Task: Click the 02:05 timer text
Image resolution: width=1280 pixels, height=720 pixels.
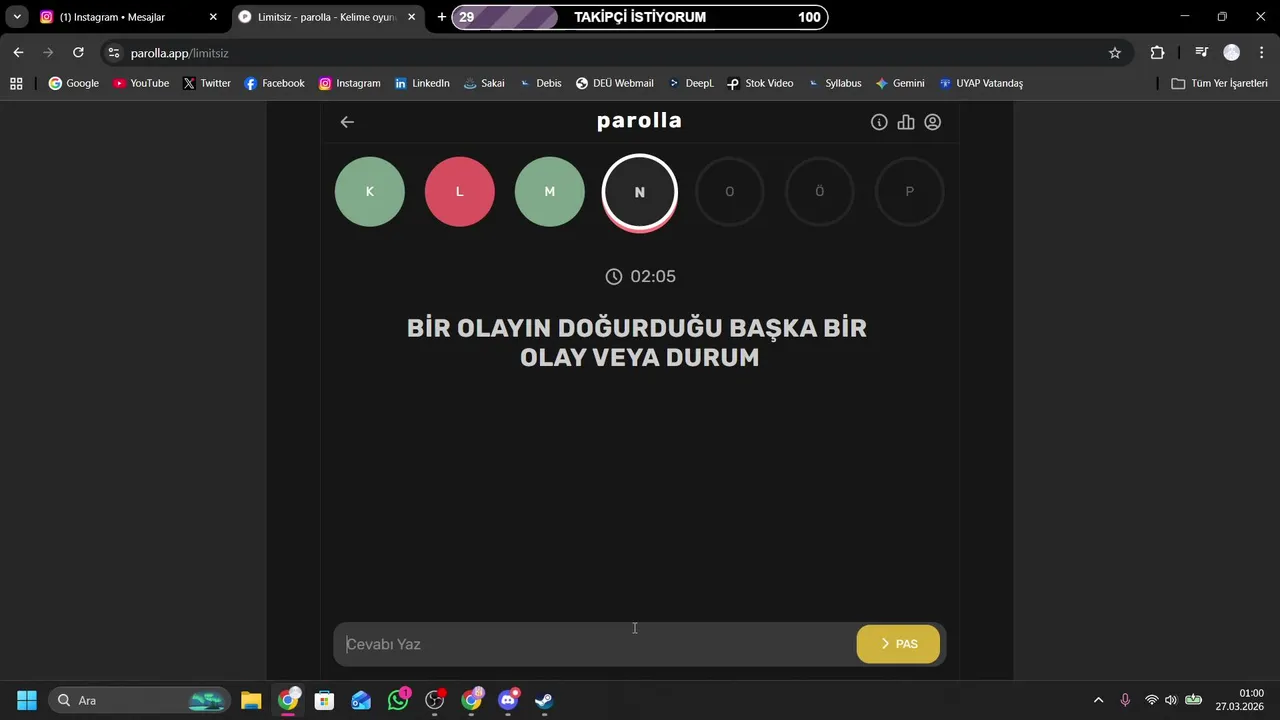Action: (x=653, y=277)
